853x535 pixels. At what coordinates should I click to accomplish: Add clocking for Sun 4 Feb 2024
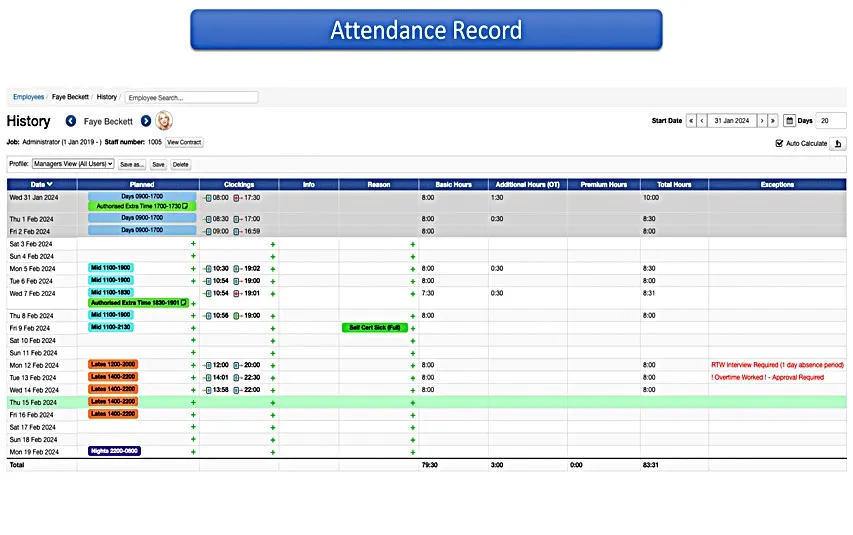(273, 256)
